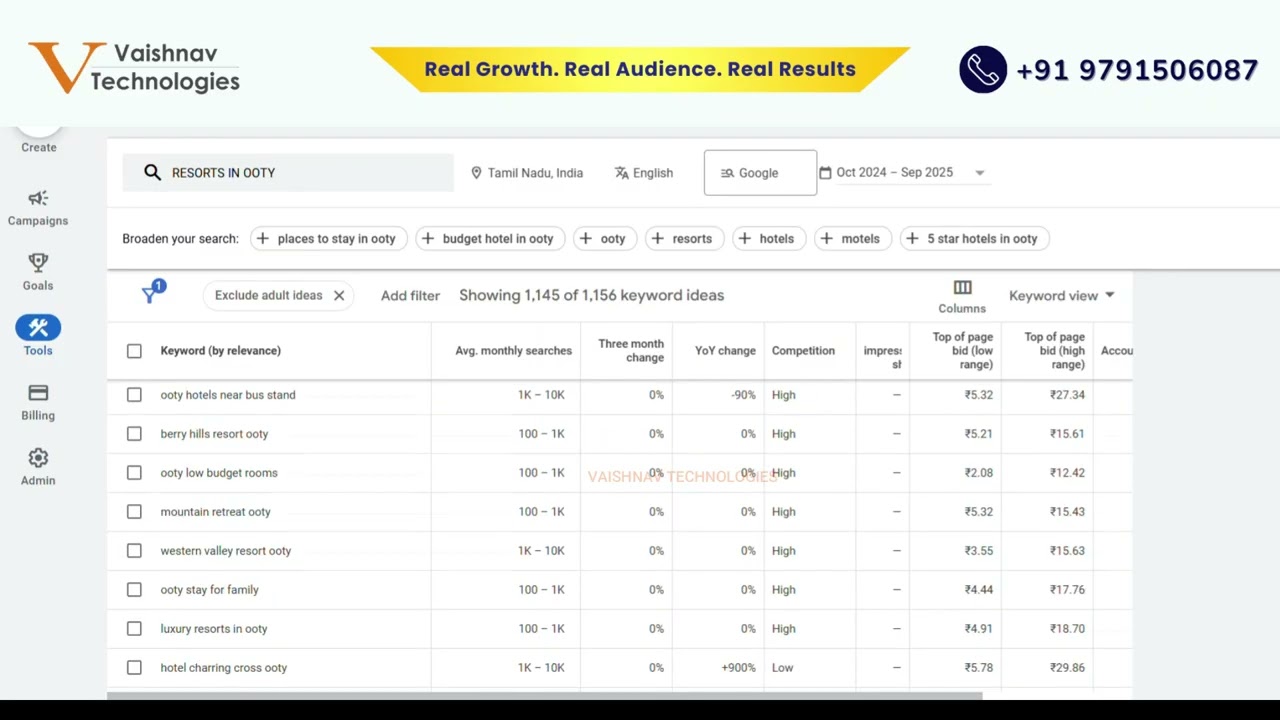Viewport: 1280px width, 720px height.
Task: Add 'places to stay in ooty' suggestion
Action: click(x=327, y=238)
